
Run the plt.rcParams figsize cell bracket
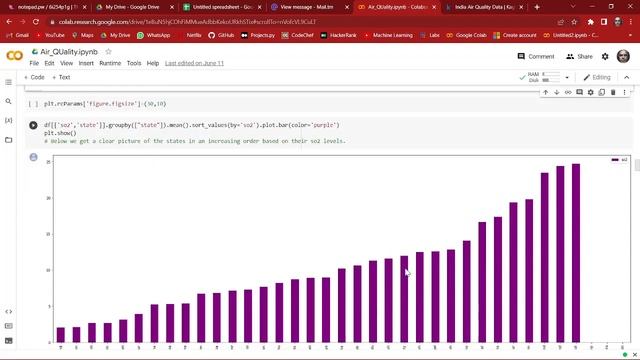[33, 104]
